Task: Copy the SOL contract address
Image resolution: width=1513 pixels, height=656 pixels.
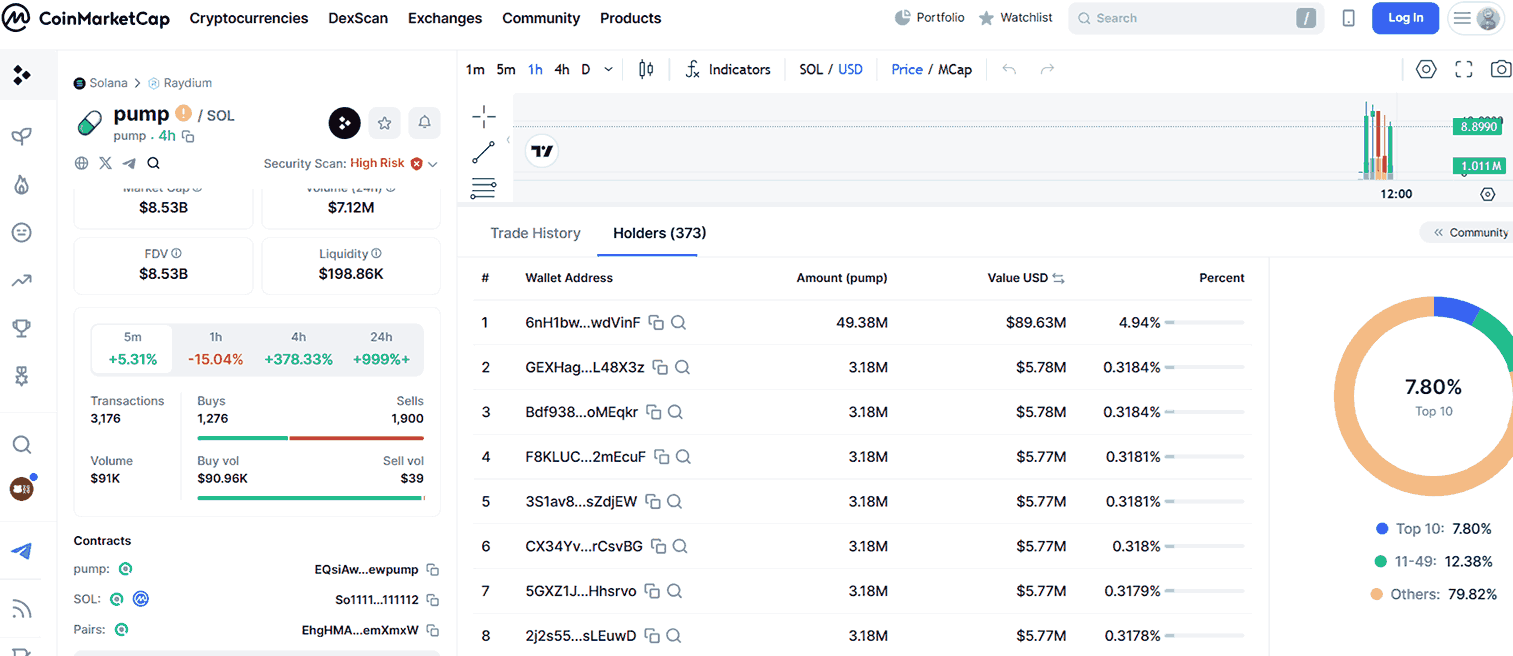Action: point(433,600)
